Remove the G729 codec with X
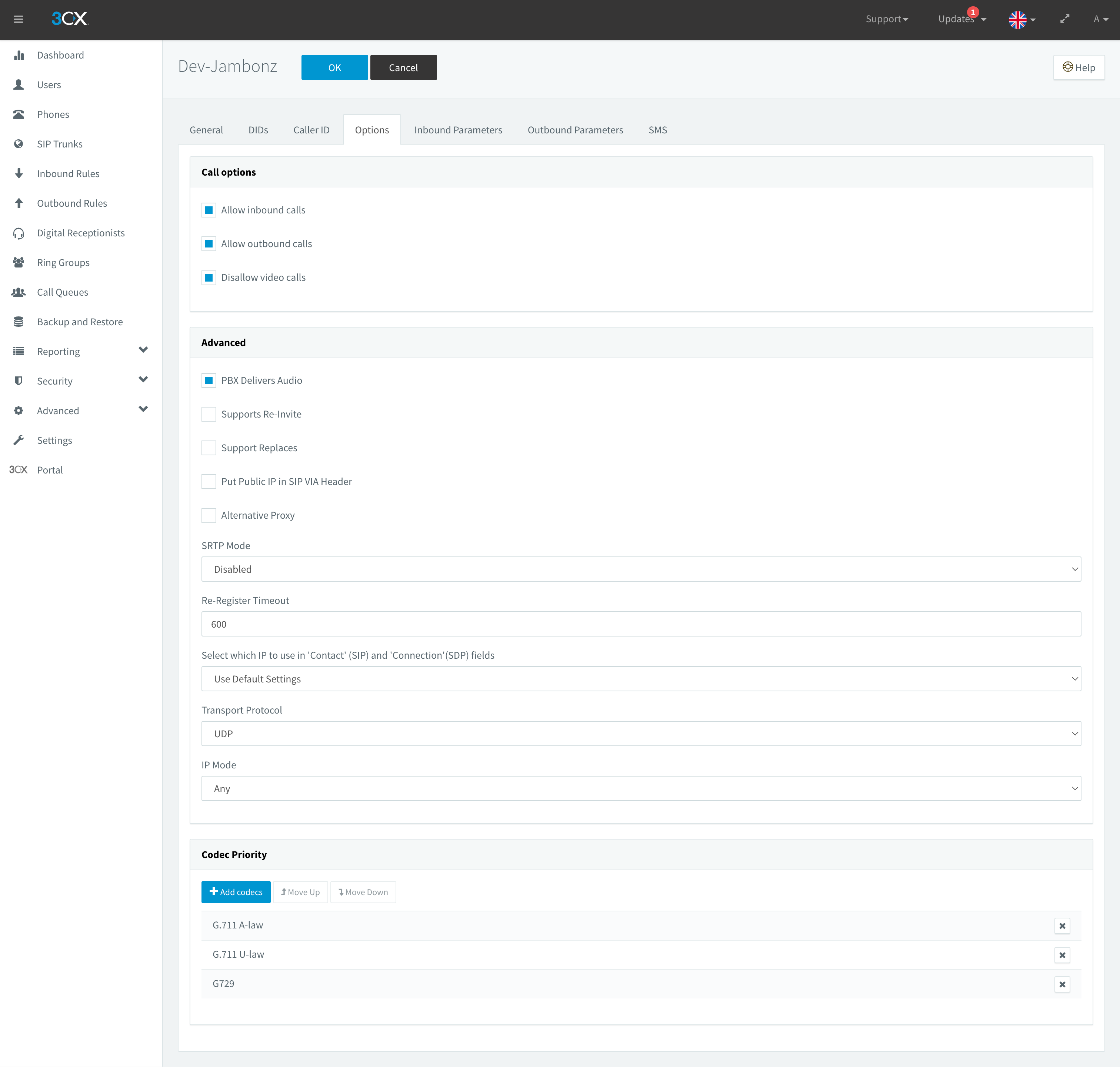This screenshot has width=1120, height=1067. [x=1061, y=984]
